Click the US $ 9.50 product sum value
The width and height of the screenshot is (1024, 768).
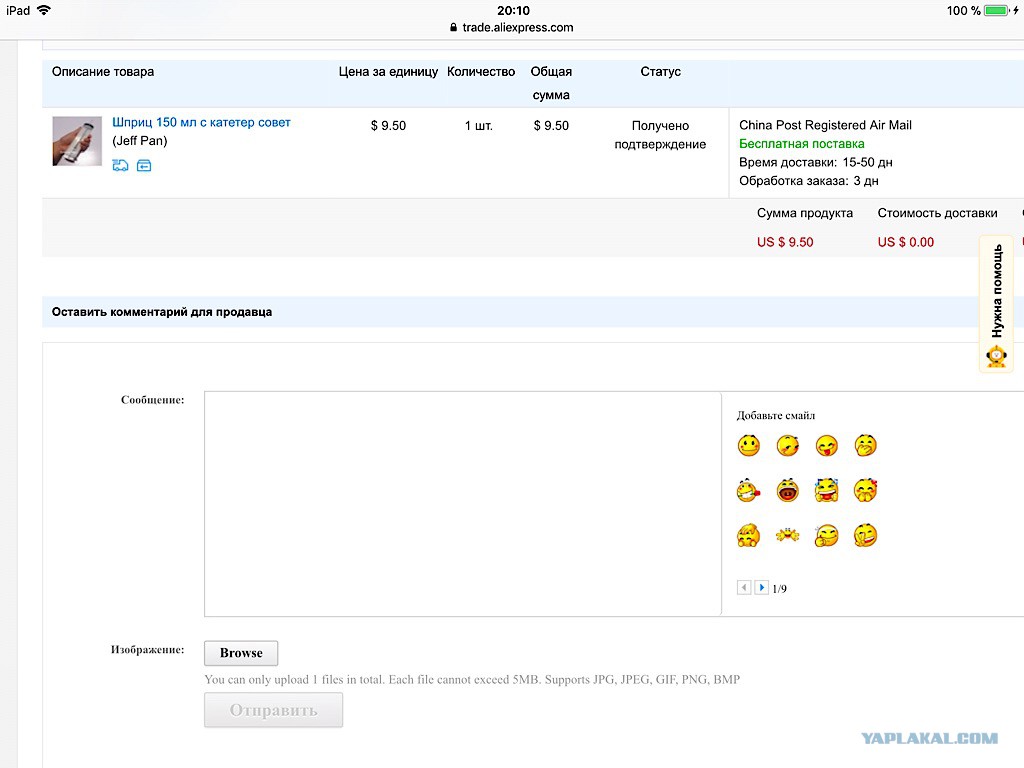pos(785,242)
